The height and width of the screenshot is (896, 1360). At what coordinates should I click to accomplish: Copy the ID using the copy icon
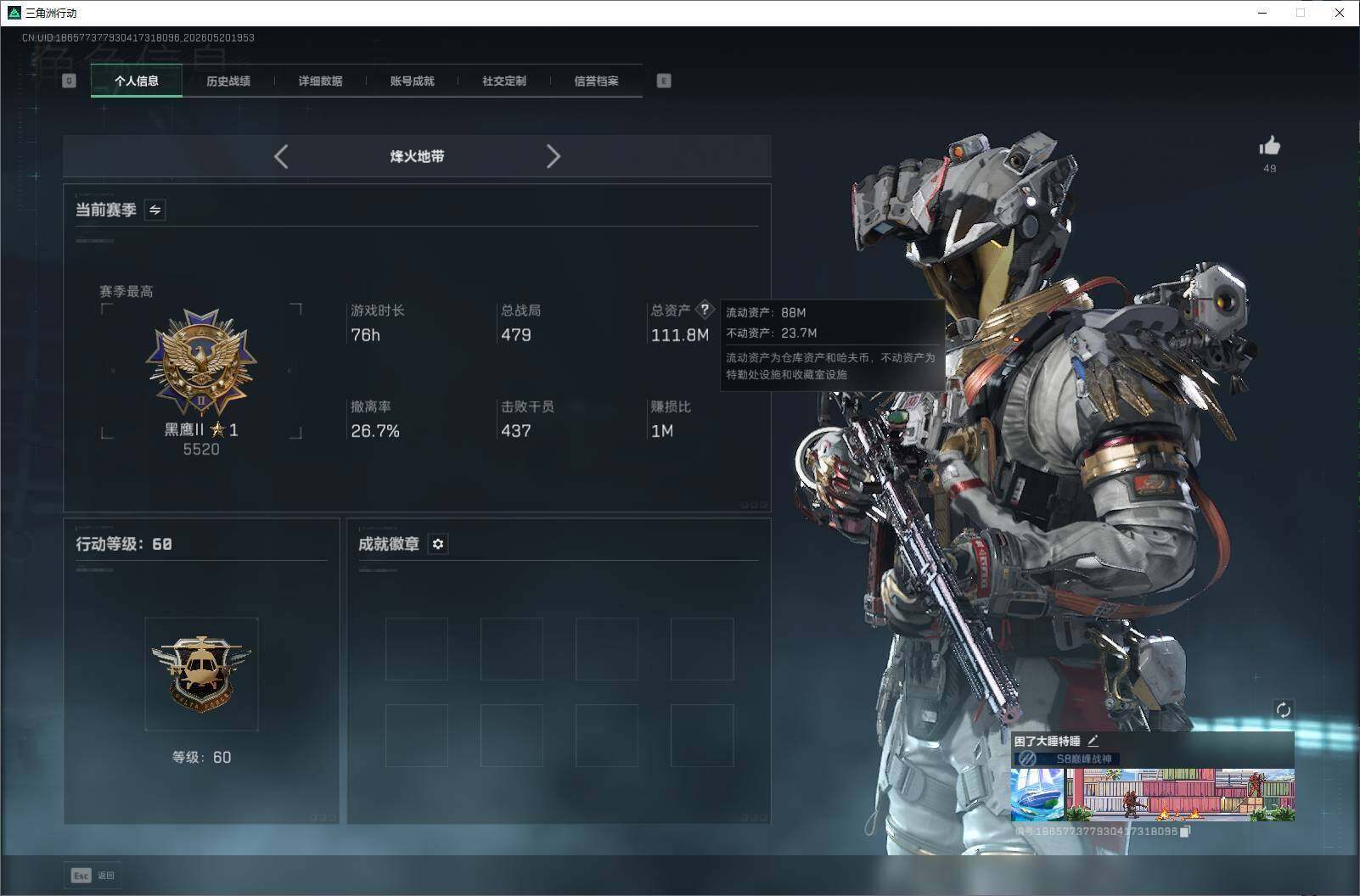click(x=1185, y=832)
